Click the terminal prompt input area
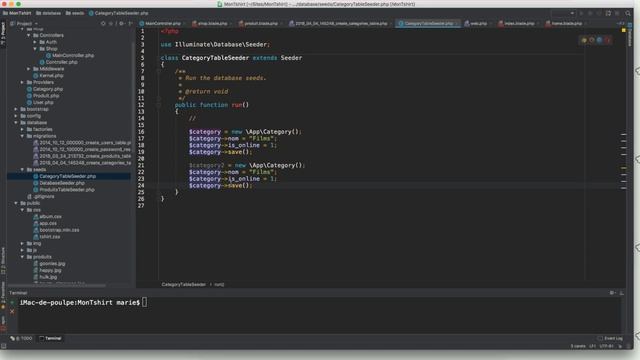Image resolution: width=640 pixels, height=360 pixels. click(x=144, y=302)
